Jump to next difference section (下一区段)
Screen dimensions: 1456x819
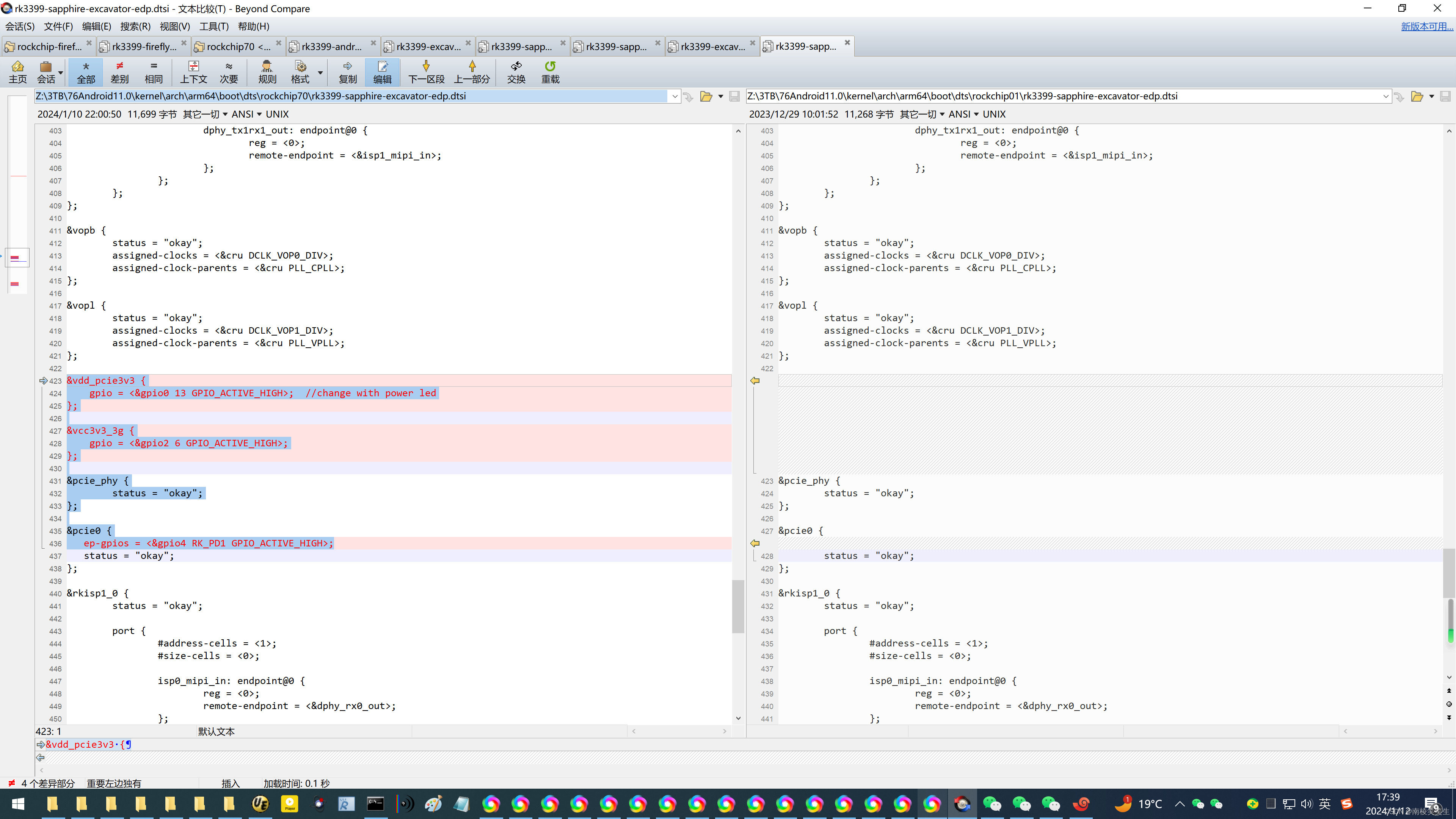426,72
